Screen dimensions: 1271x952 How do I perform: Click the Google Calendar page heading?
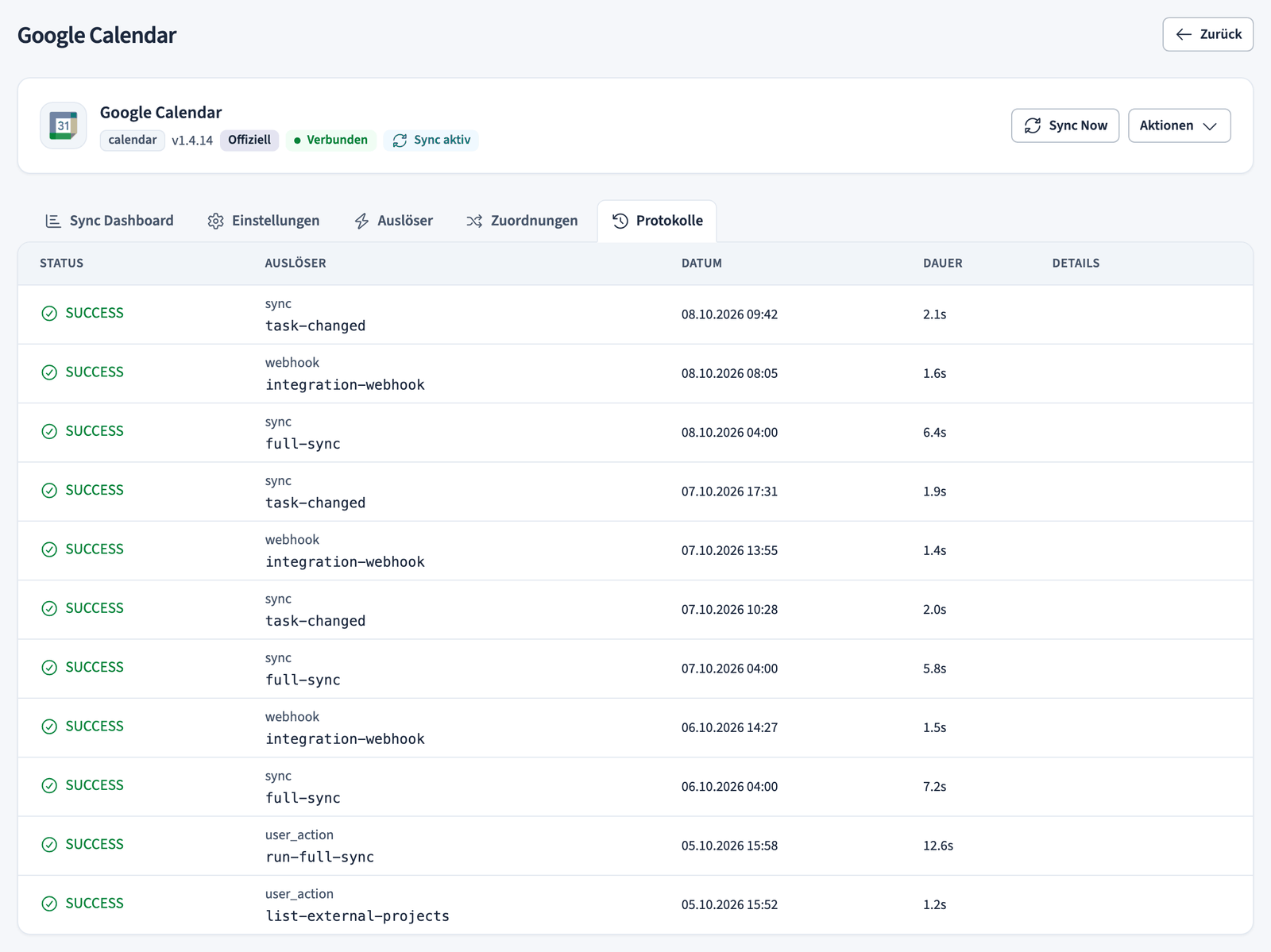[x=97, y=36]
